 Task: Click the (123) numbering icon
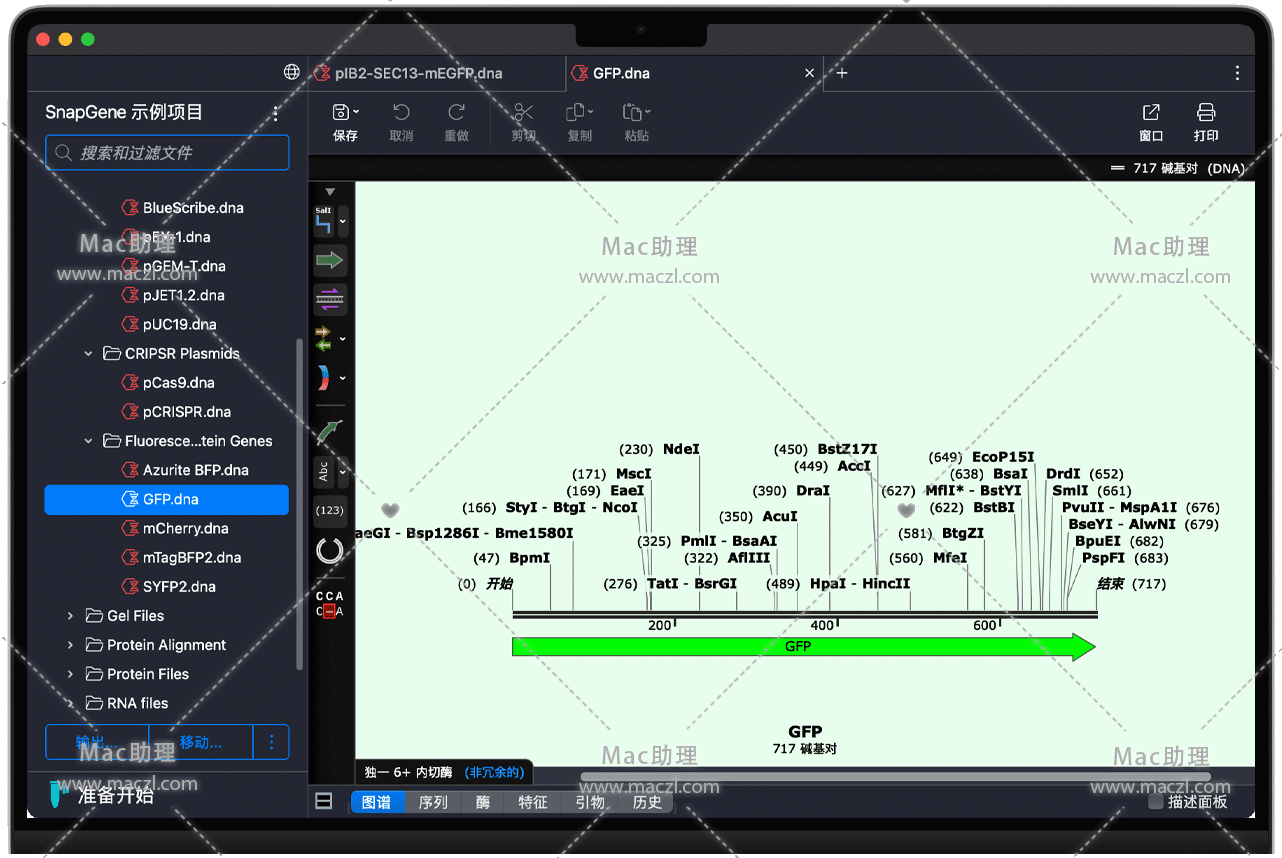tap(329, 510)
